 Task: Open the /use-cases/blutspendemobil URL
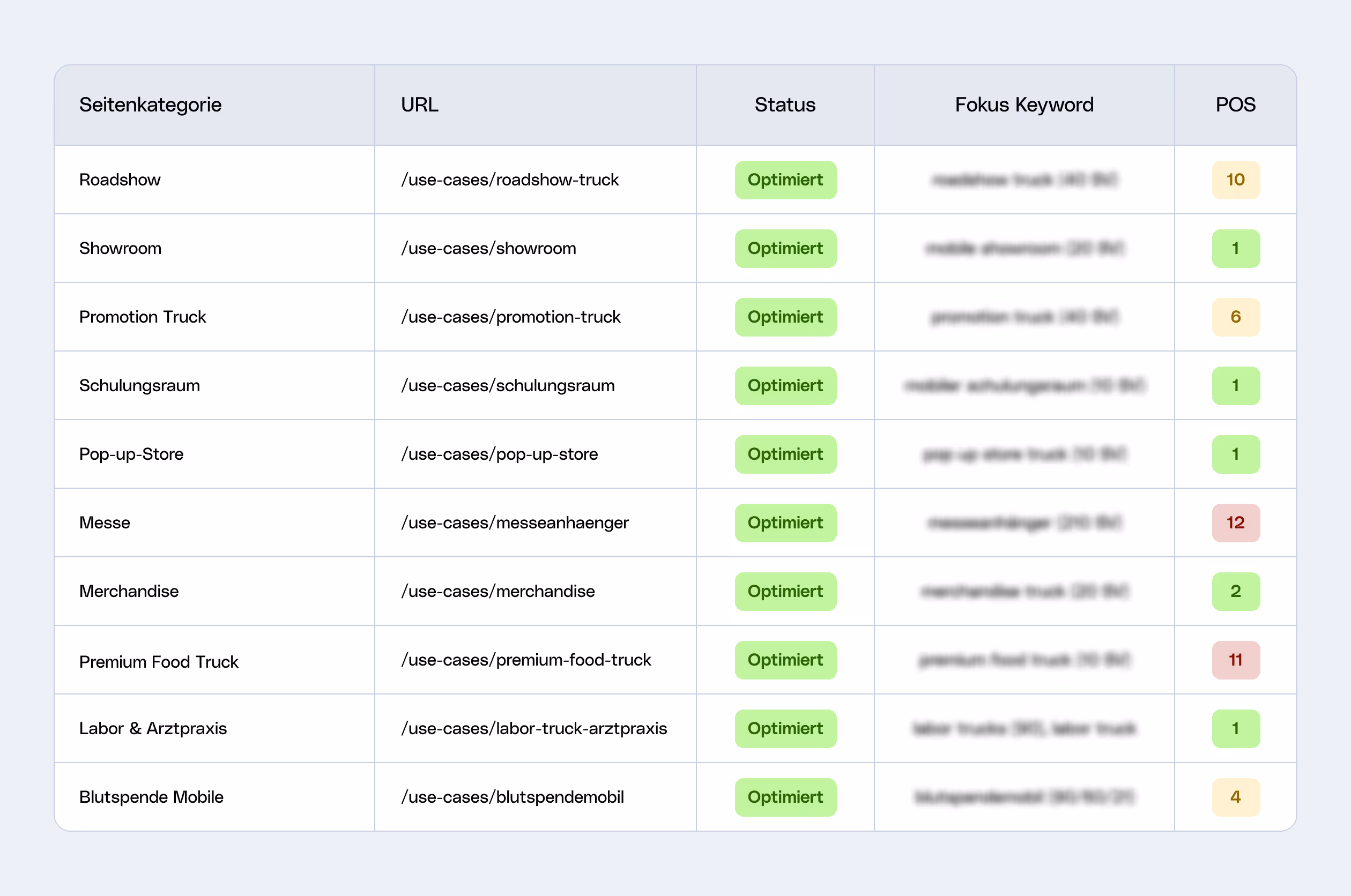coord(513,797)
